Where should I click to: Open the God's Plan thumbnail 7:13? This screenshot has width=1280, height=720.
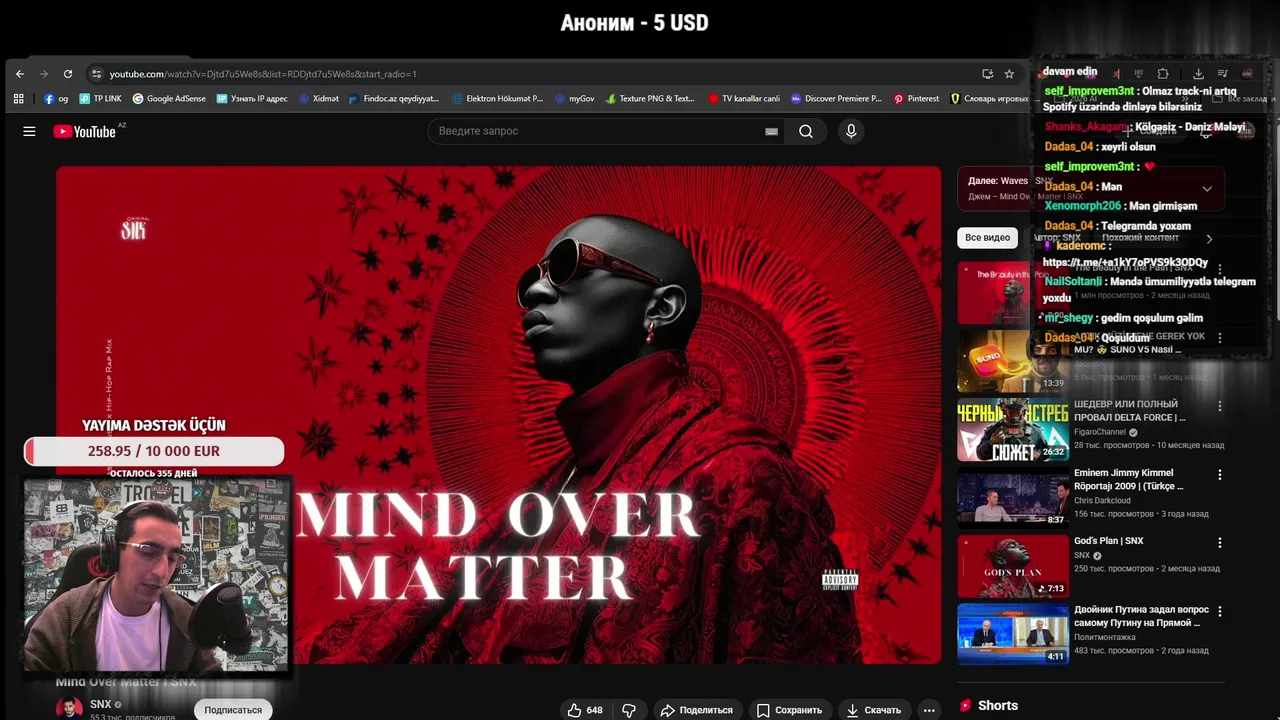point(1013,567)
